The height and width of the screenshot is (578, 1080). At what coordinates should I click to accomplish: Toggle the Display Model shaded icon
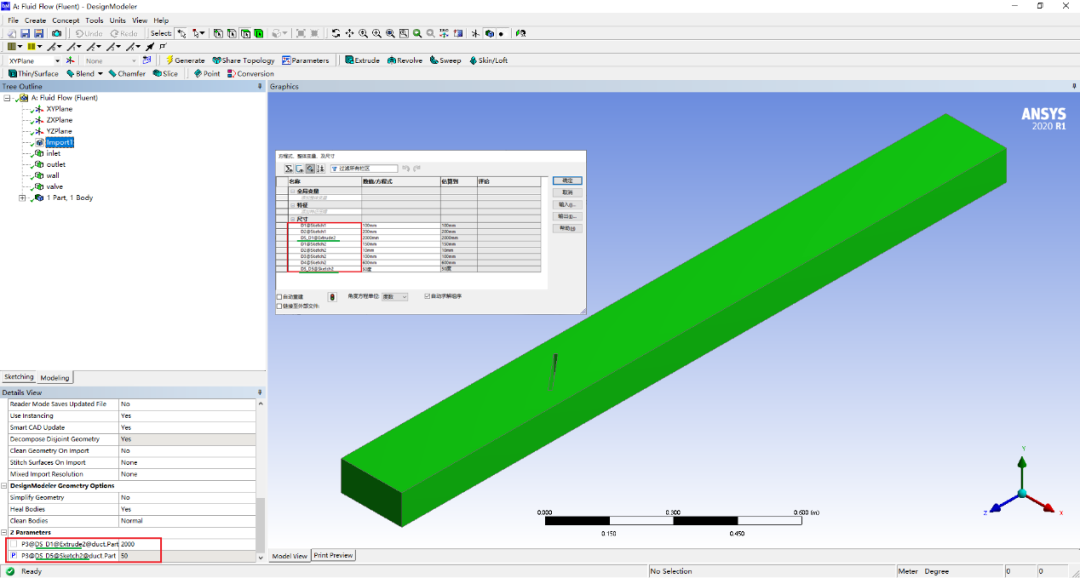pyautogui.click(x=489, y=33)
